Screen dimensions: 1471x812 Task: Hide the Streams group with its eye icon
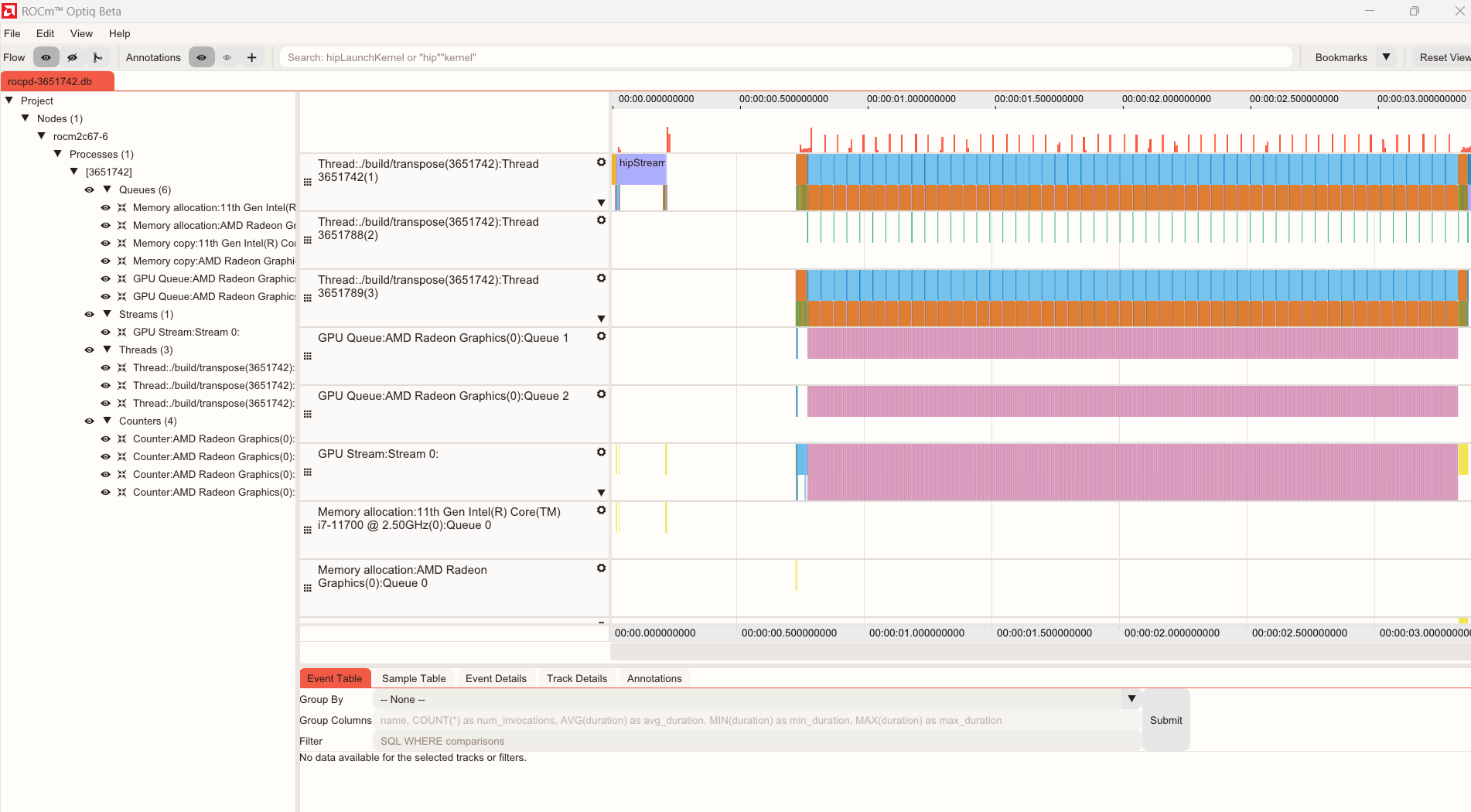coord(90,315)
